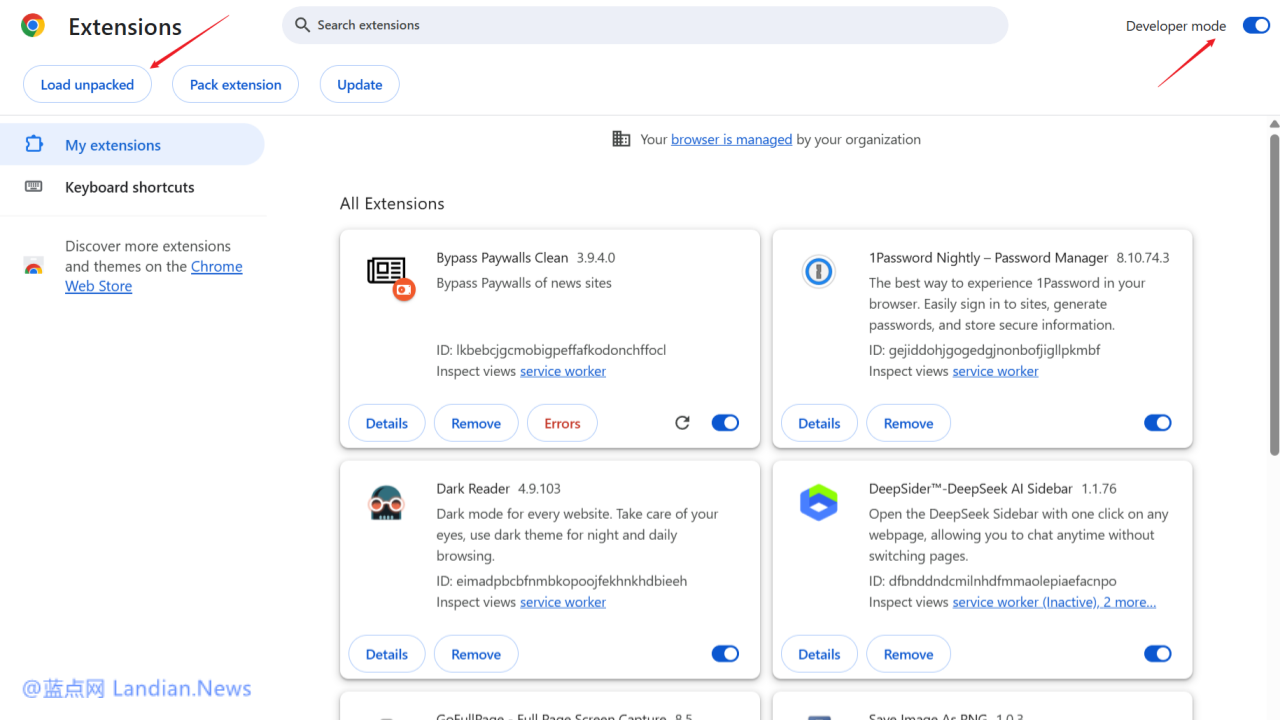Viewport: 1280px width, 720px height.
Task: Disable DeepSider extension toggle
Action: point(1157,654)
